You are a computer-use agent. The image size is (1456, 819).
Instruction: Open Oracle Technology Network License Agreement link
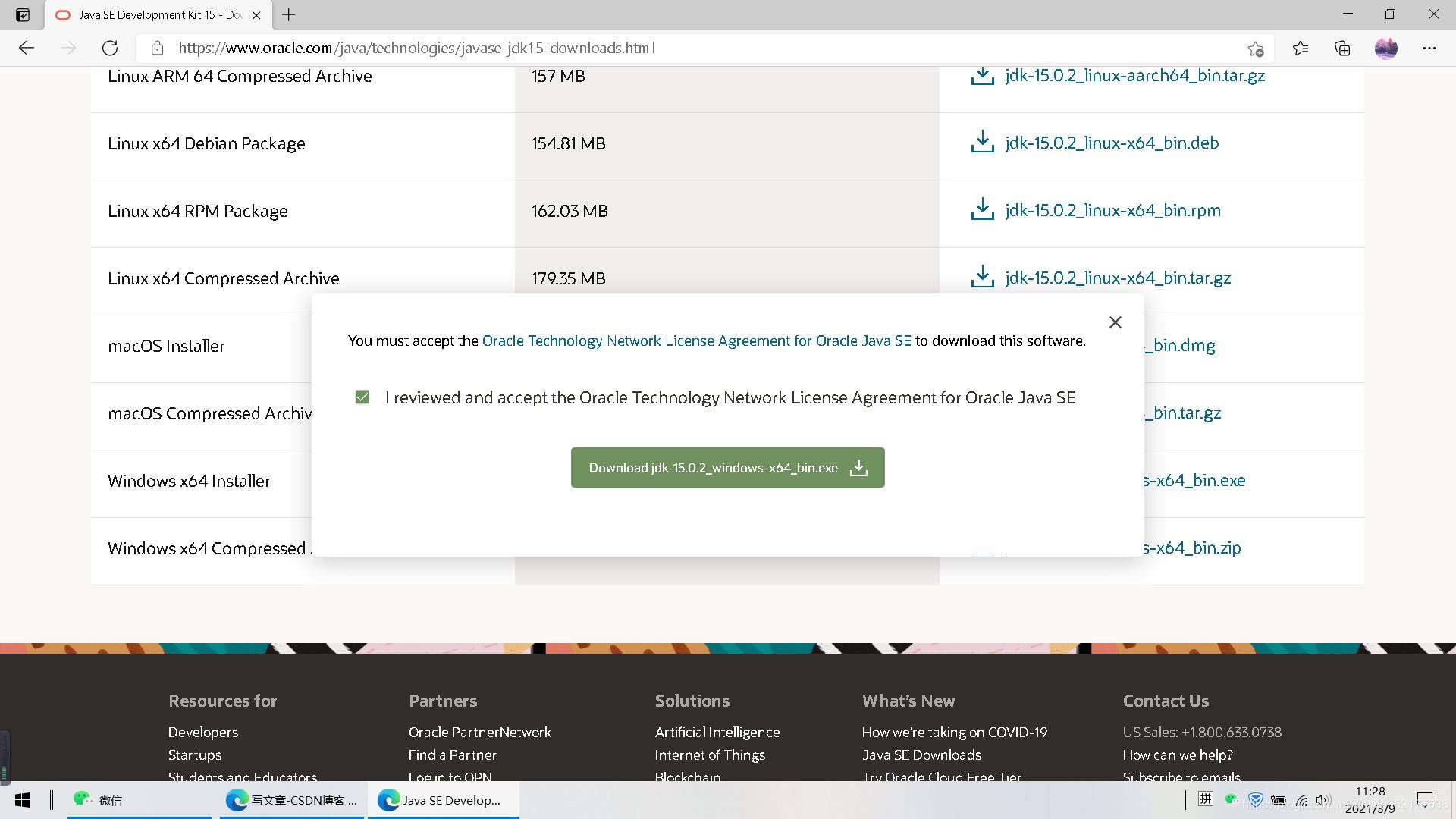click(696, 341)
